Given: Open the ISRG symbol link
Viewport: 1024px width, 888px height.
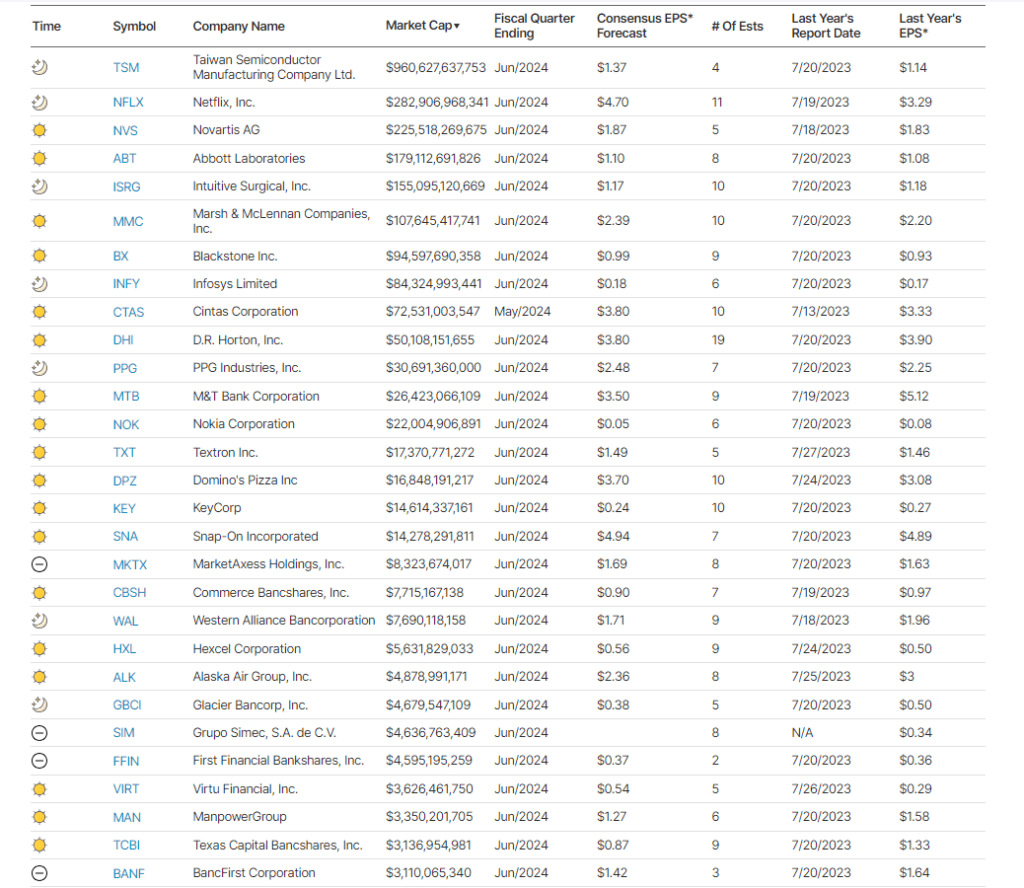Looking at the screenshot, I should (127, 187).
